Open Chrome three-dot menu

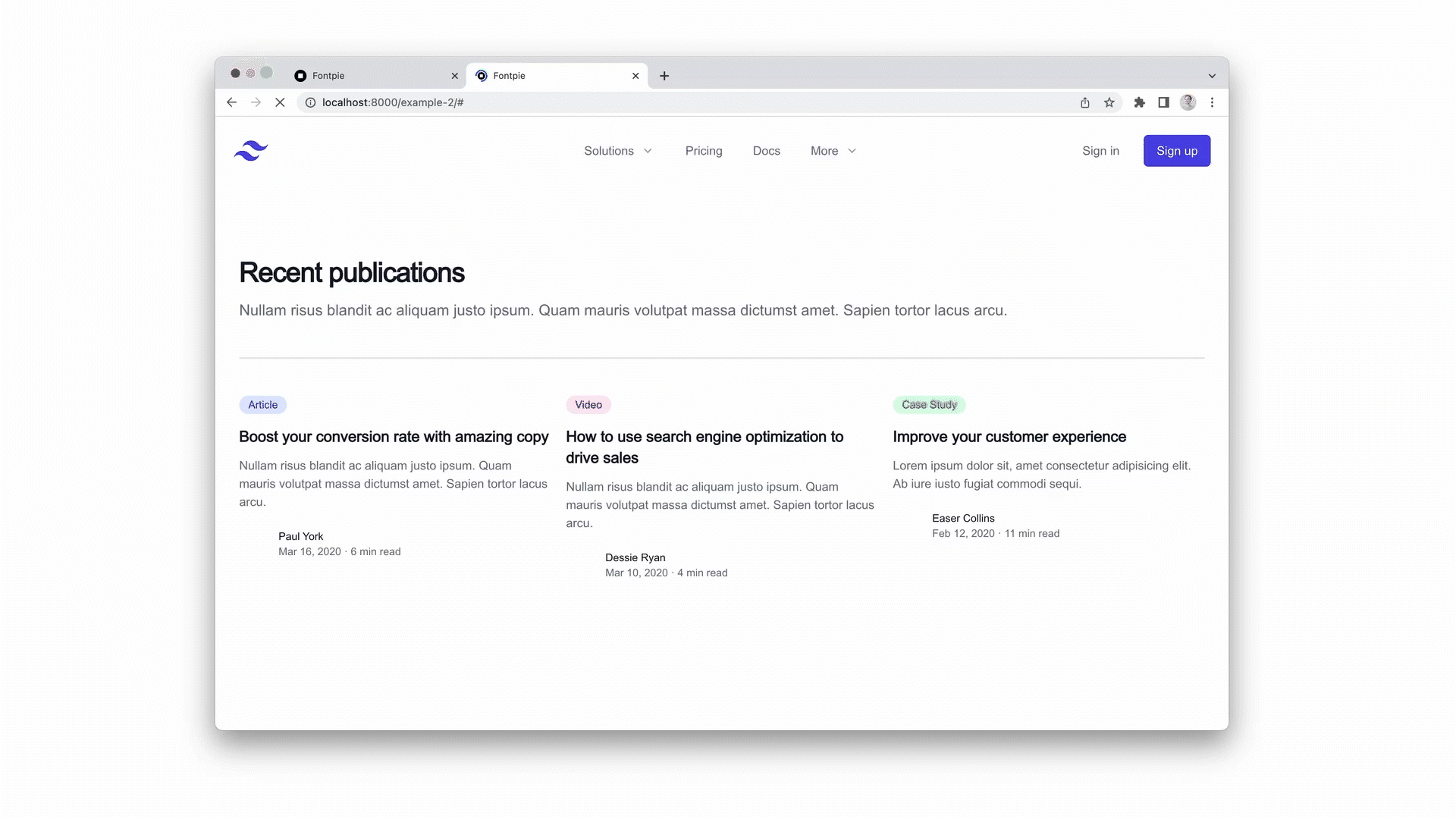1212,102
